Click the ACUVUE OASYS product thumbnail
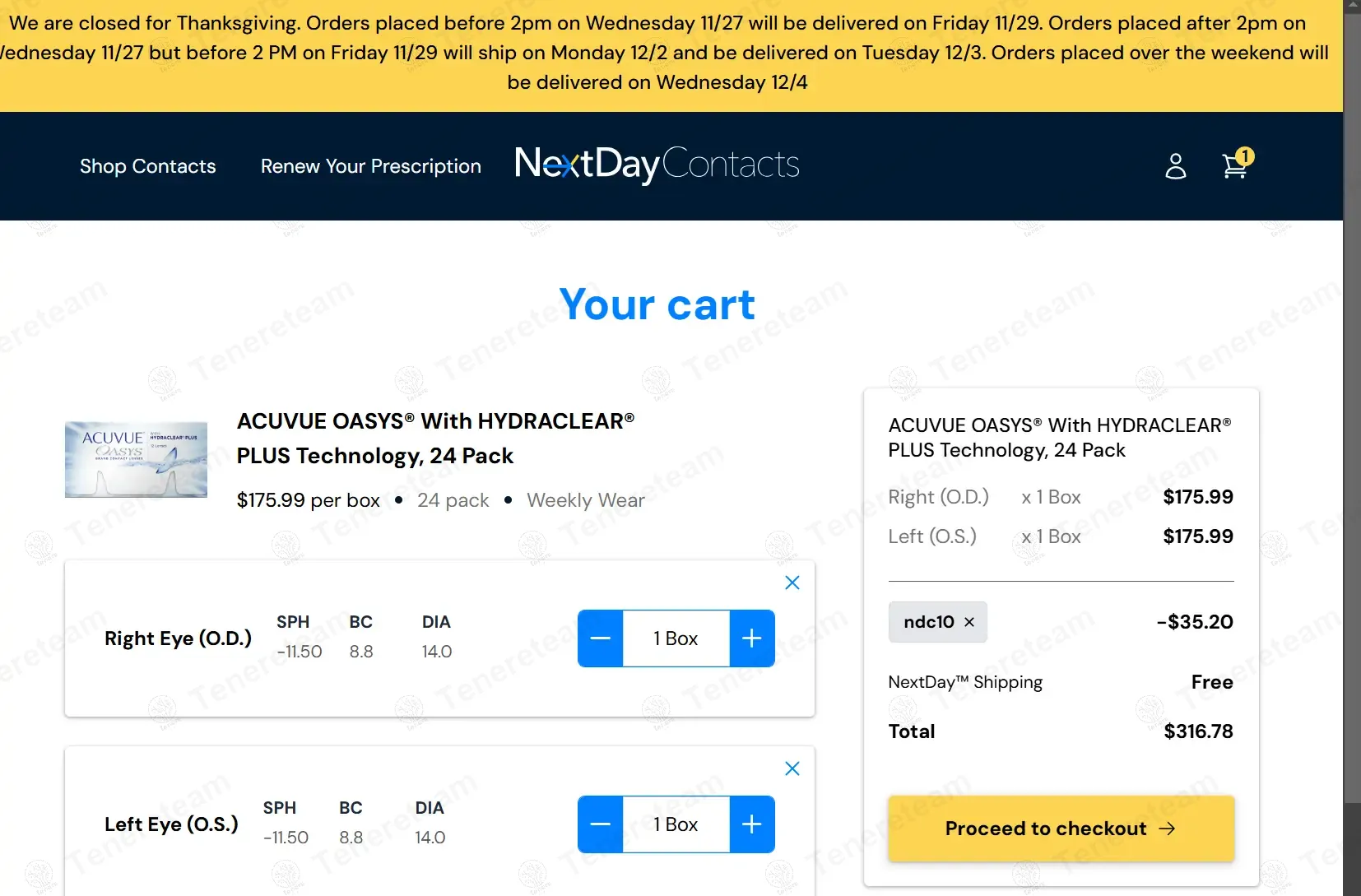The width and height of the screenshot is (1361, 896). click(136, 459)
